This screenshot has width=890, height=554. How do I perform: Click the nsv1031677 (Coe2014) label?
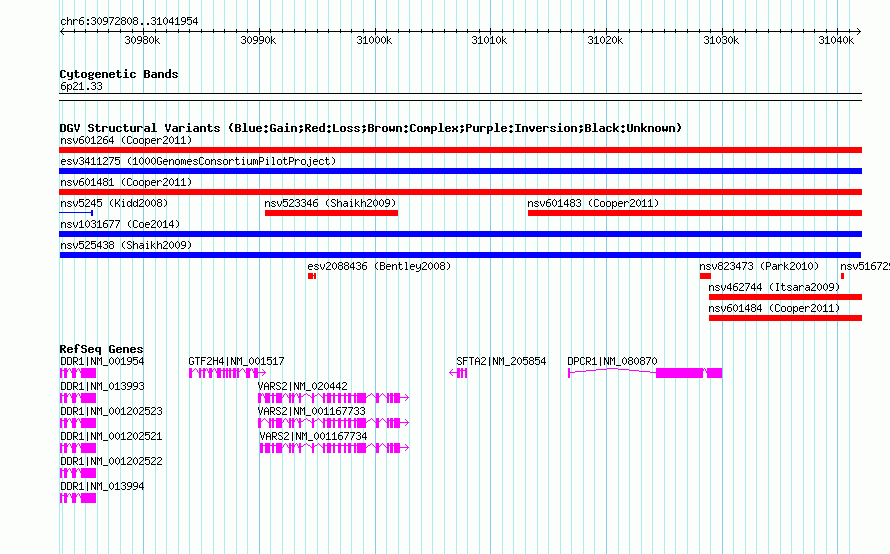point(120,224)
